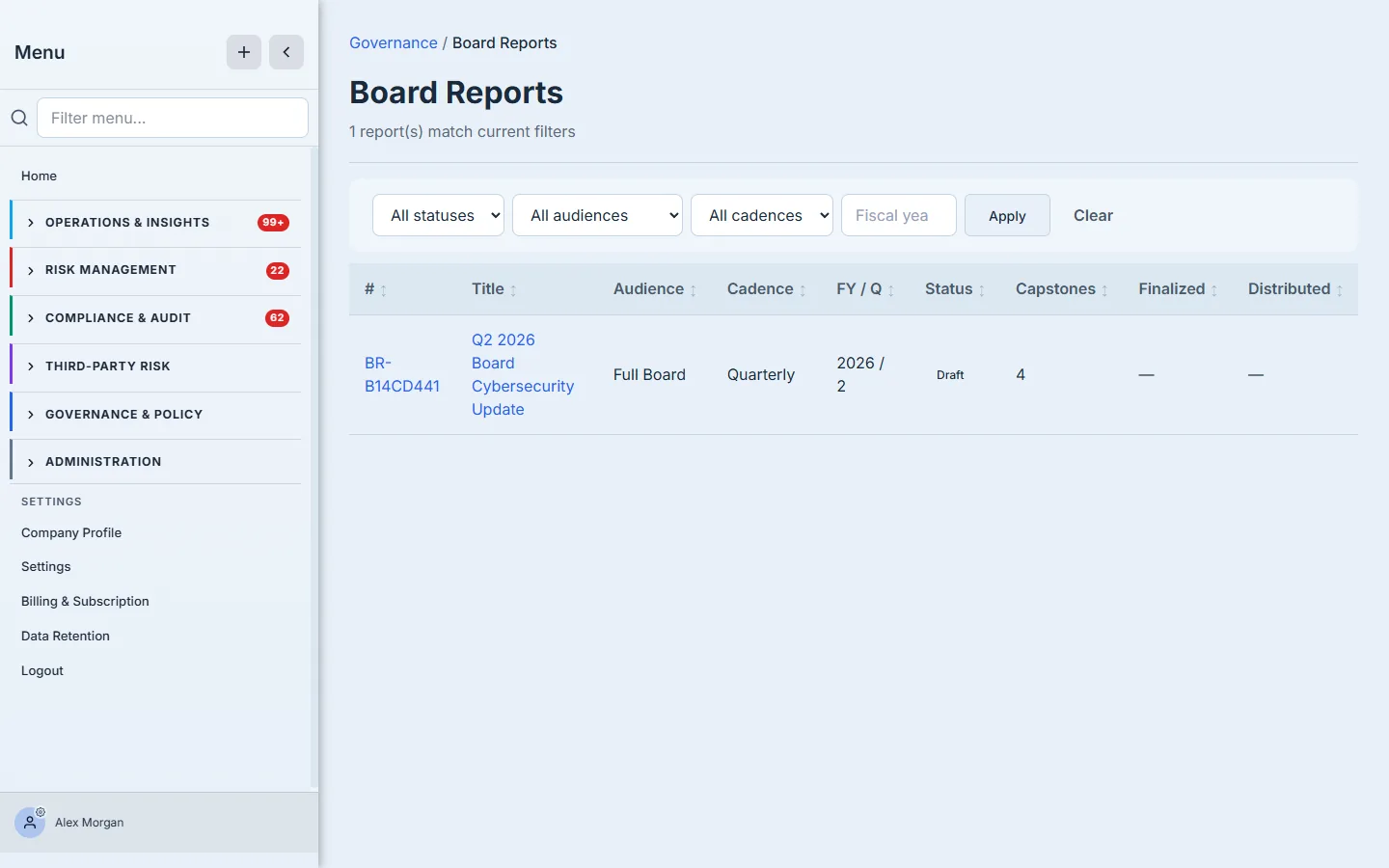Go to Home in the menu
Viewport: 1389px width, 868px height.
pos(39,176)
